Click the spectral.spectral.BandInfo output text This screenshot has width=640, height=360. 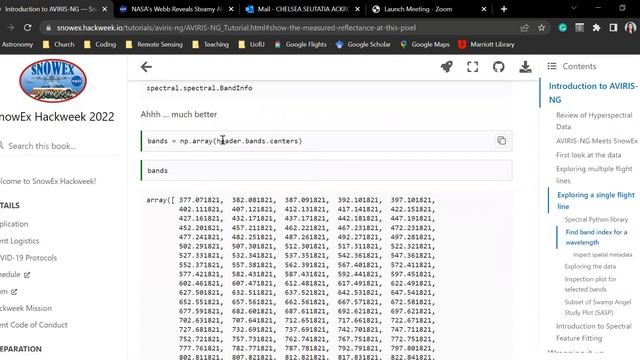click(x=199, y=88)
